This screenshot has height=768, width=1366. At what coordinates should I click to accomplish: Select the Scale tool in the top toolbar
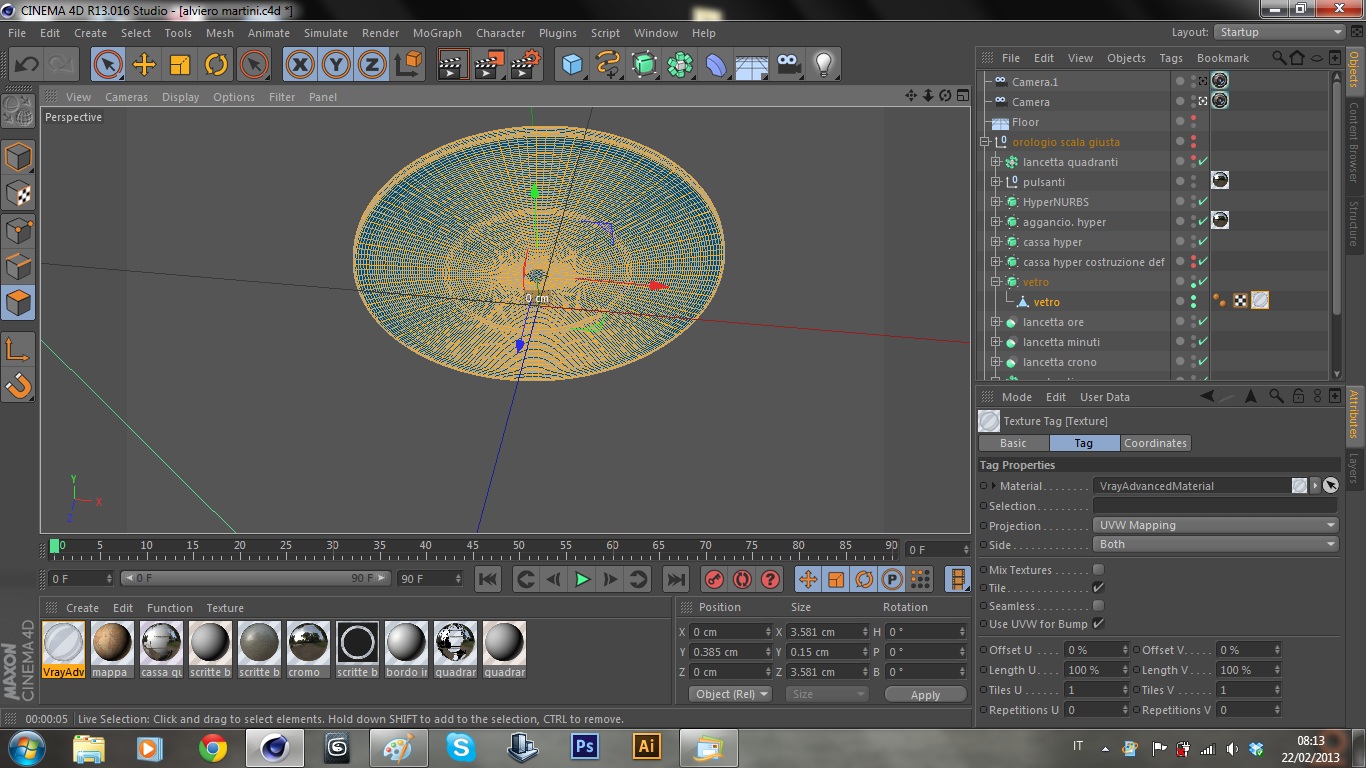click(180, 65)
